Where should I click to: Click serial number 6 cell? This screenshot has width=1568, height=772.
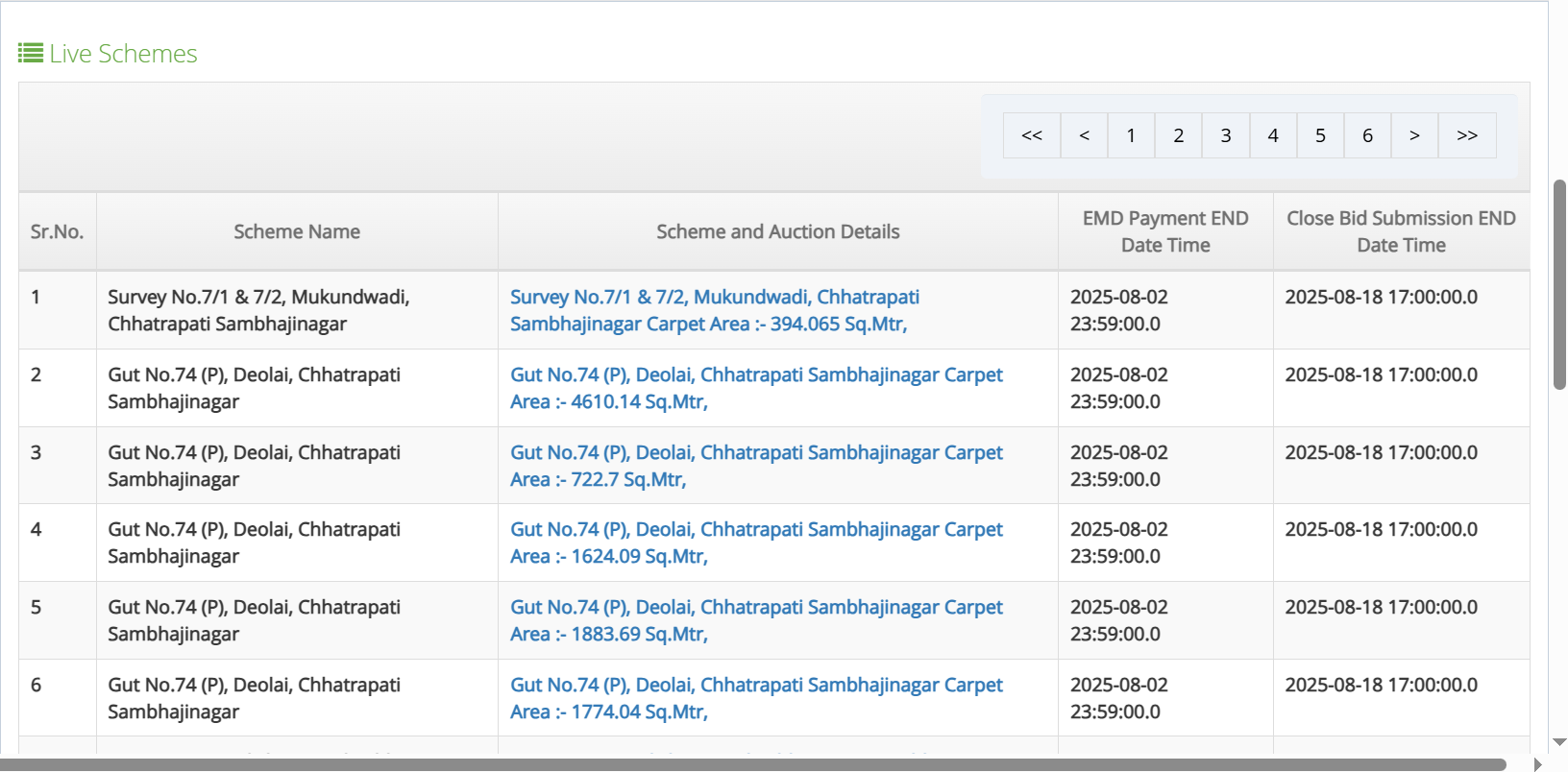pyautogui.click(x=57, y=698)
